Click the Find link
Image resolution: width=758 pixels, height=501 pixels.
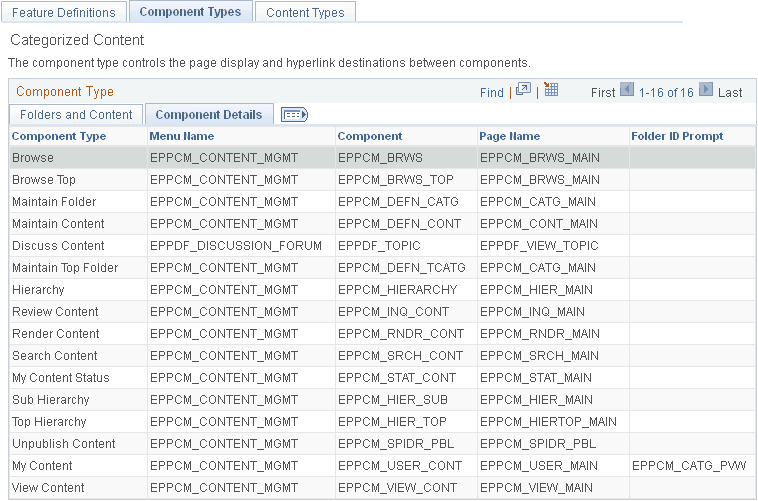coord(492,92)
